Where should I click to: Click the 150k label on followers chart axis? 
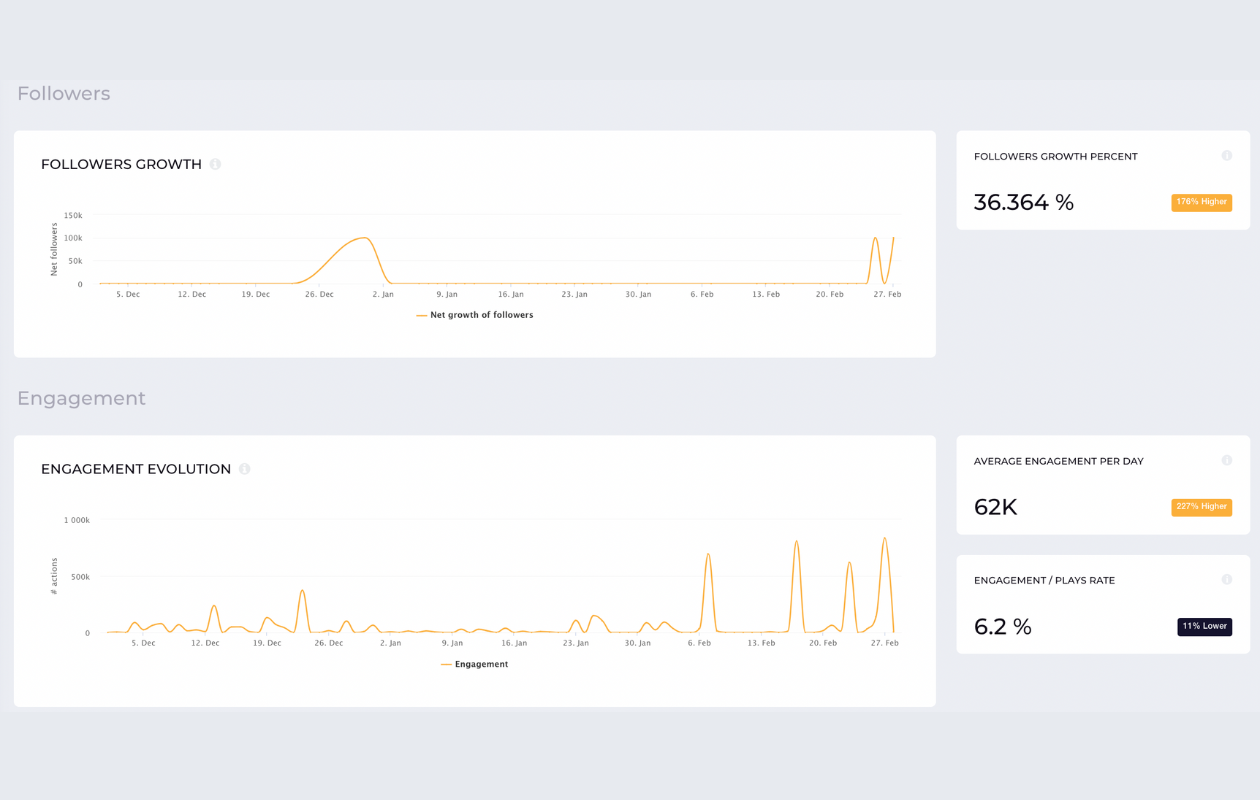coord(73,215)
